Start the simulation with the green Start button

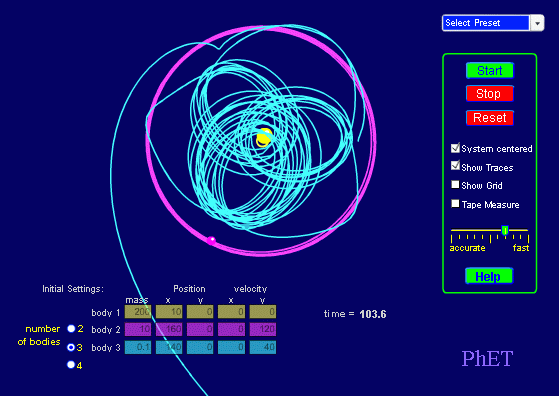(x=490, y=71)
